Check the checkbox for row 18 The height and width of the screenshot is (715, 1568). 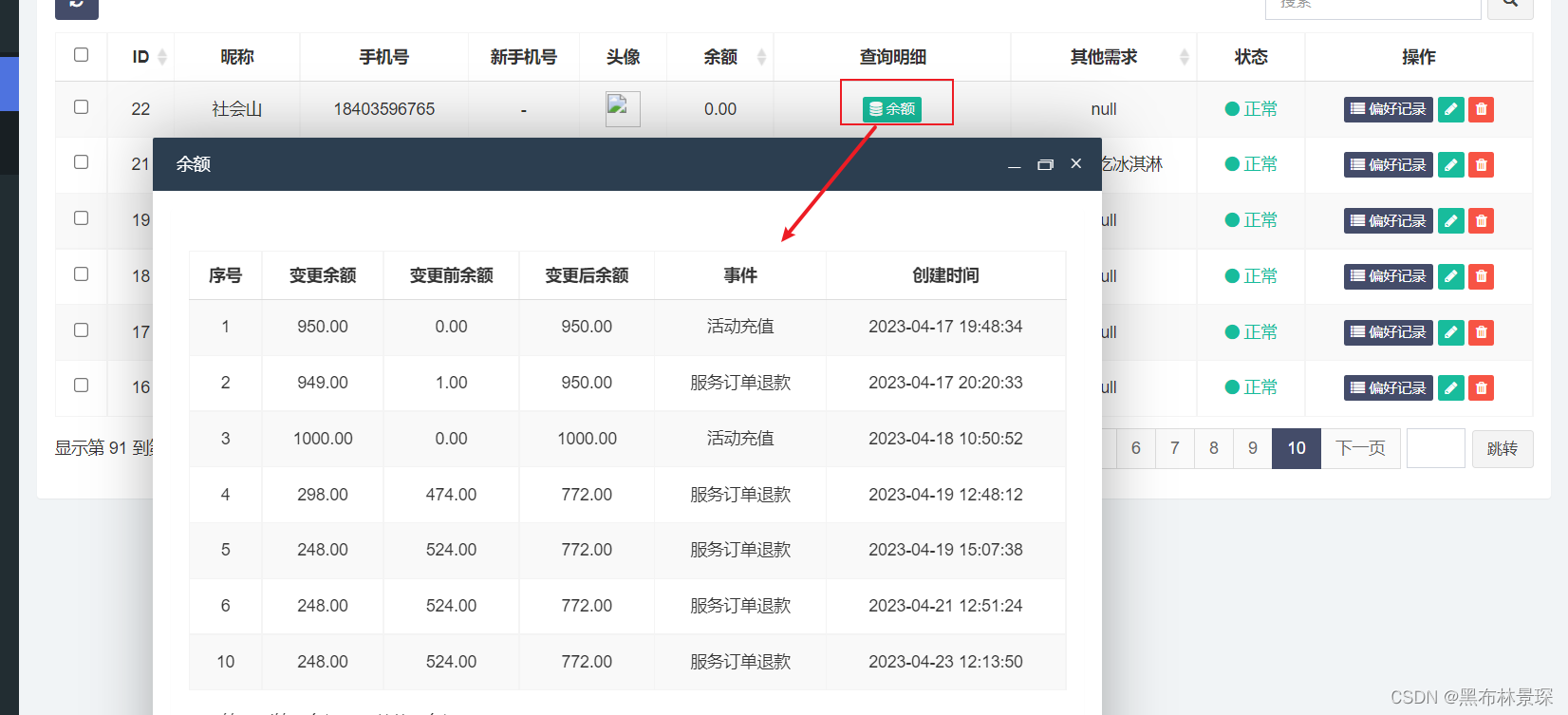pos(82,274)
